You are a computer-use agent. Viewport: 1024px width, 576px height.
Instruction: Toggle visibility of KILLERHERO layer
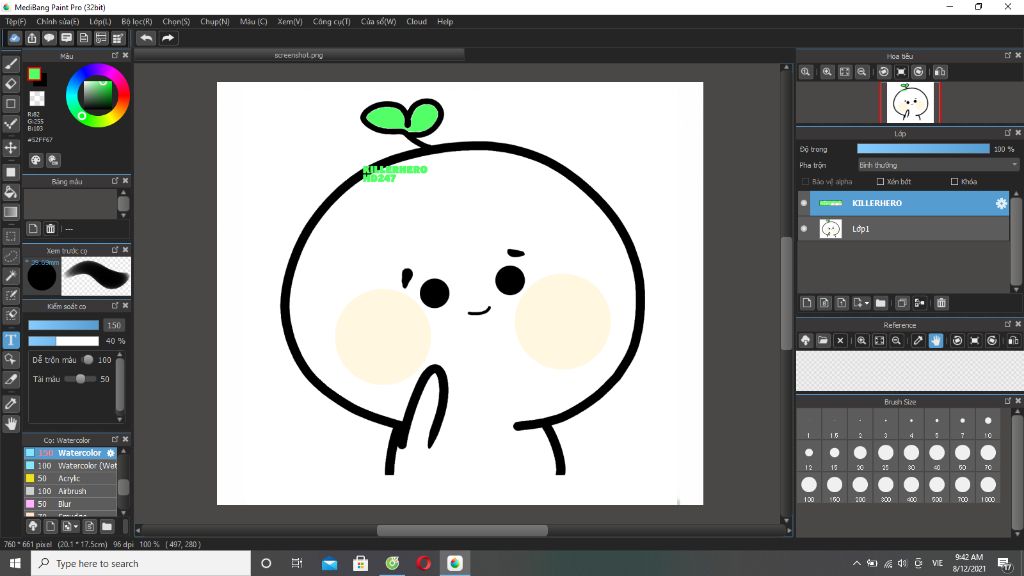(804, 203)
